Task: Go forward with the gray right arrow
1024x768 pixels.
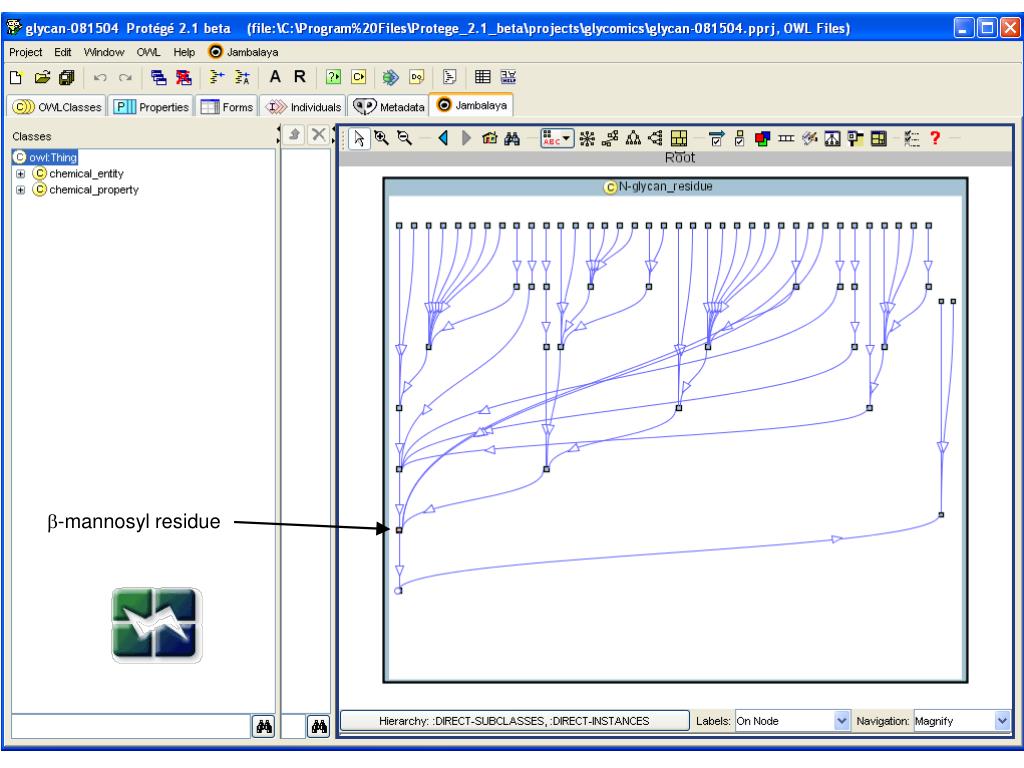Action: (x=466, y=138)
